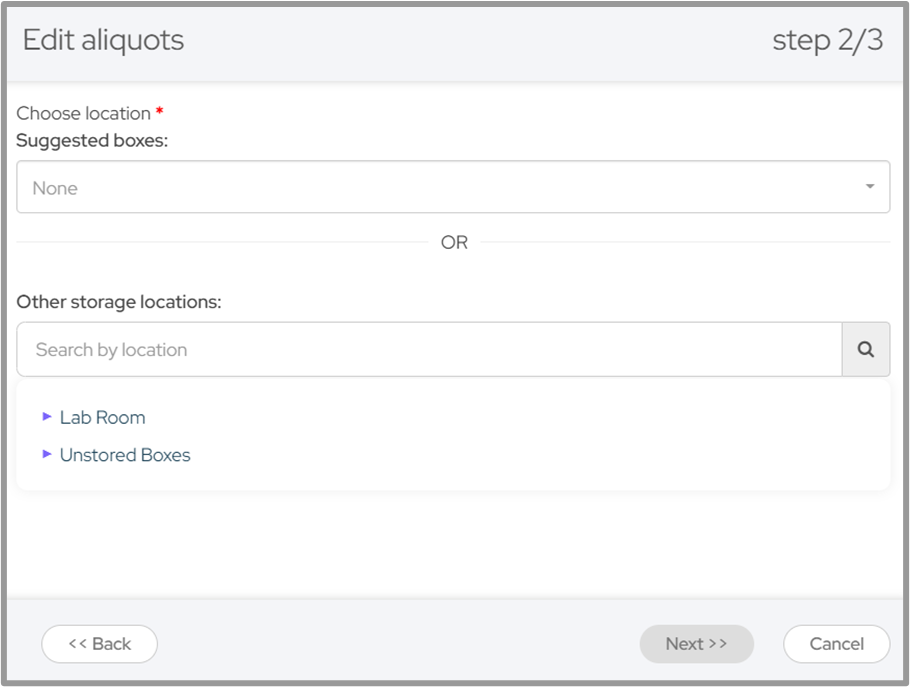Open the Suggested boxes dropdown arrow
This screenshot has height=687, width=910.
869,187
